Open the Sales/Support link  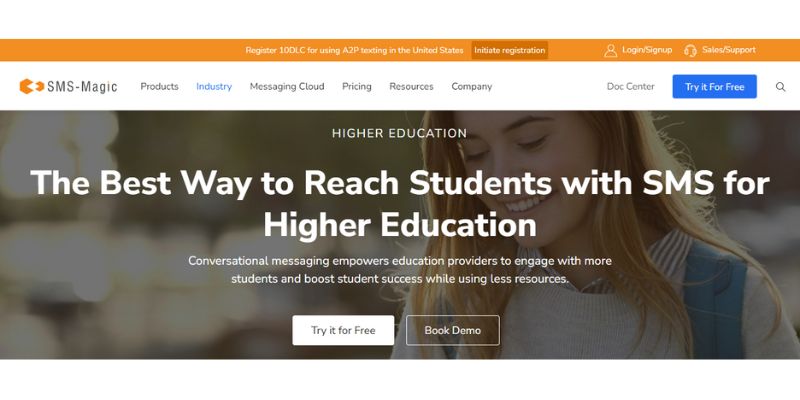729,50
